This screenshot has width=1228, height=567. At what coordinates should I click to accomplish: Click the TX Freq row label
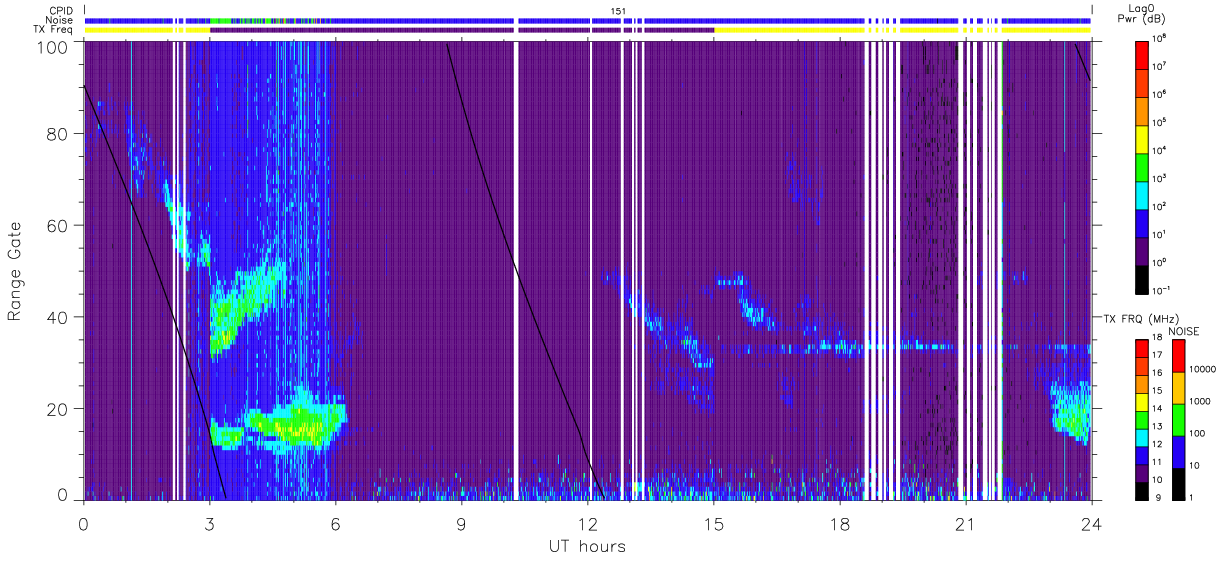[54, 30]
